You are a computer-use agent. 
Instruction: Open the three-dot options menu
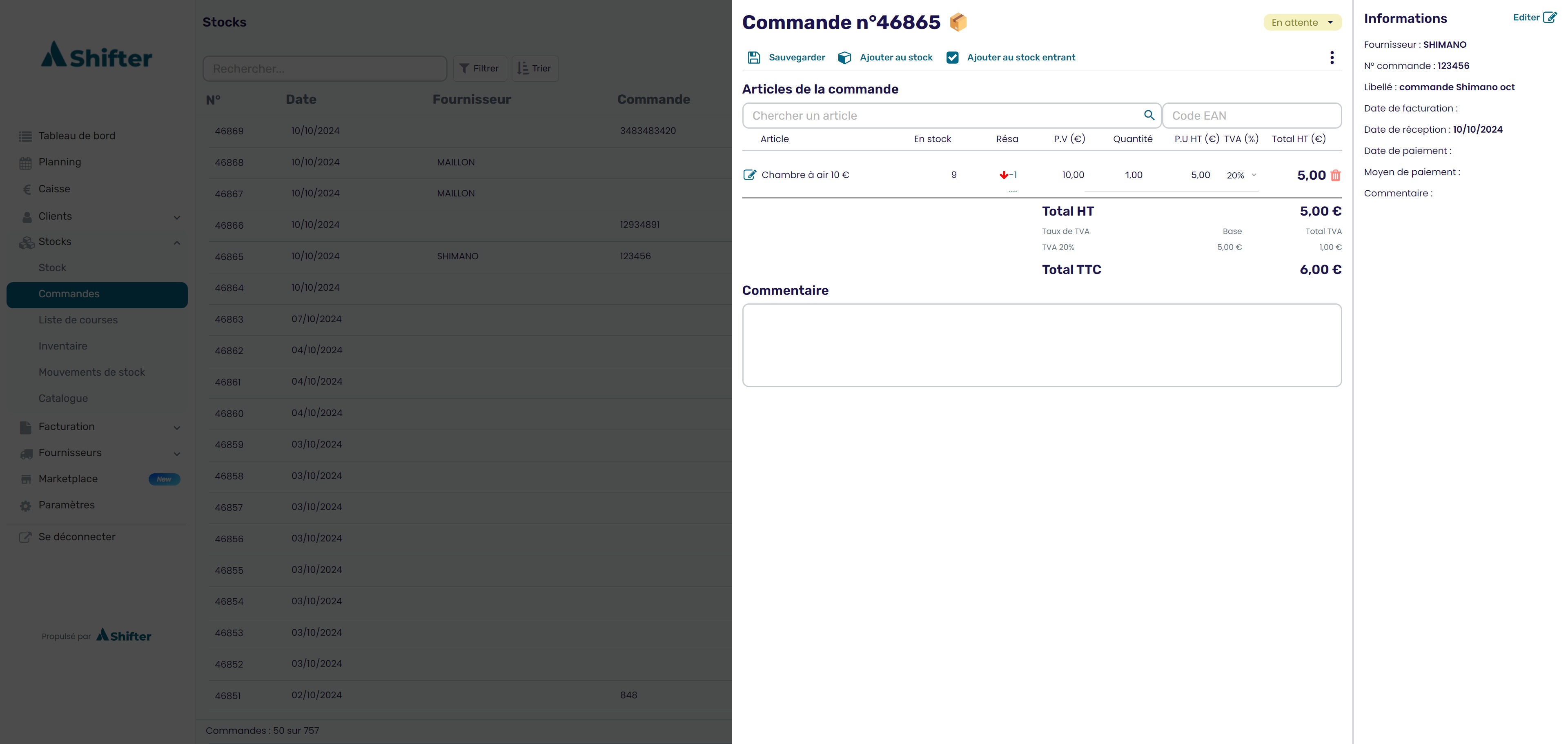click(1332, 57)
